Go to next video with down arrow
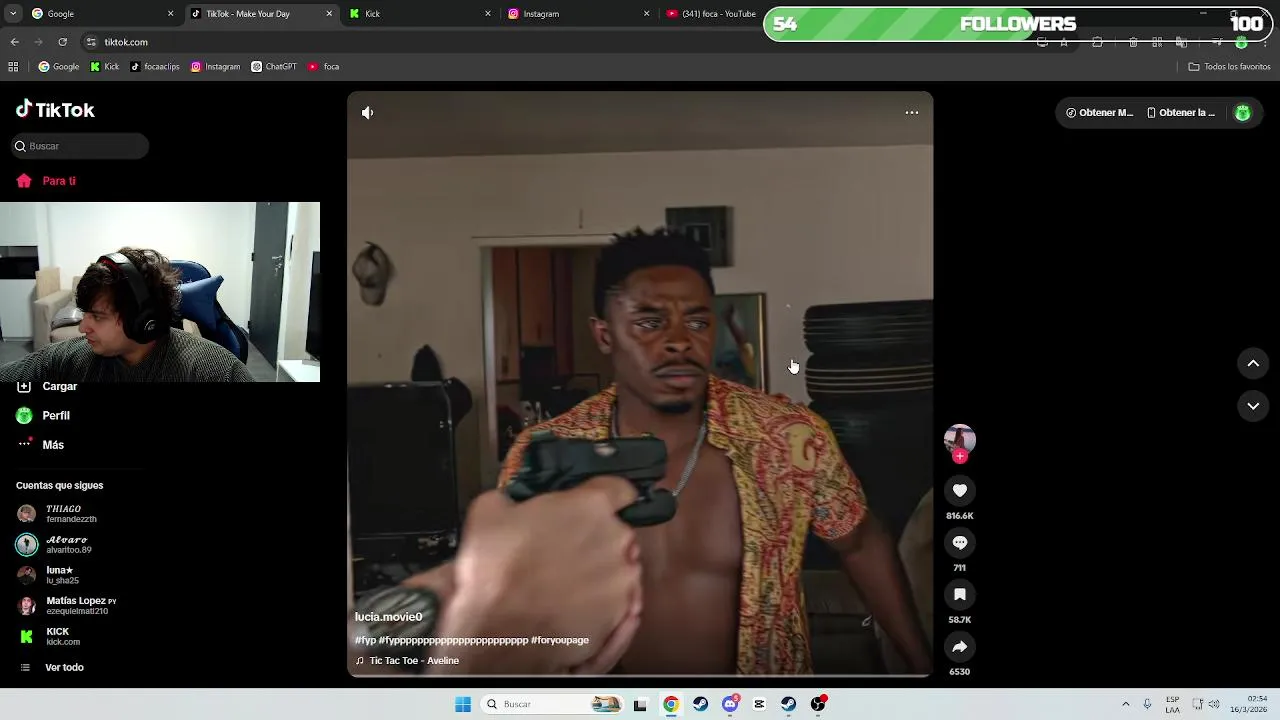This screenshot has height=720, width=1280. tap(1253, 406)
